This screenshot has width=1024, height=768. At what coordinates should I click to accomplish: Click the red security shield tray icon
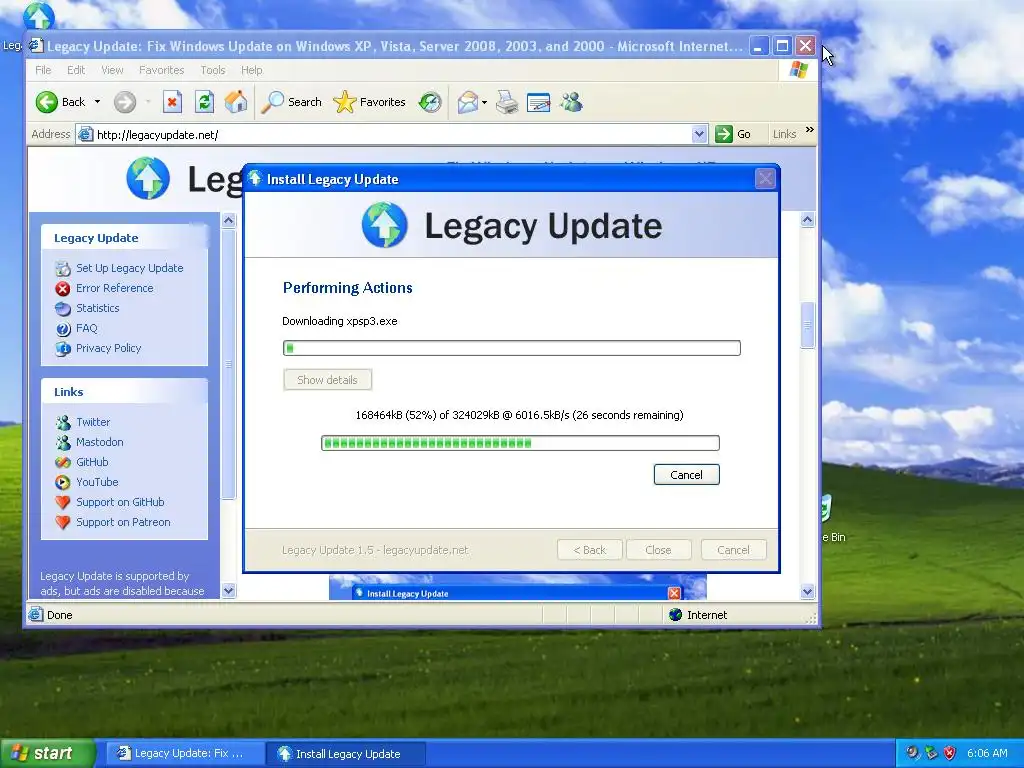pyautogui.click(x=950, y=753)
